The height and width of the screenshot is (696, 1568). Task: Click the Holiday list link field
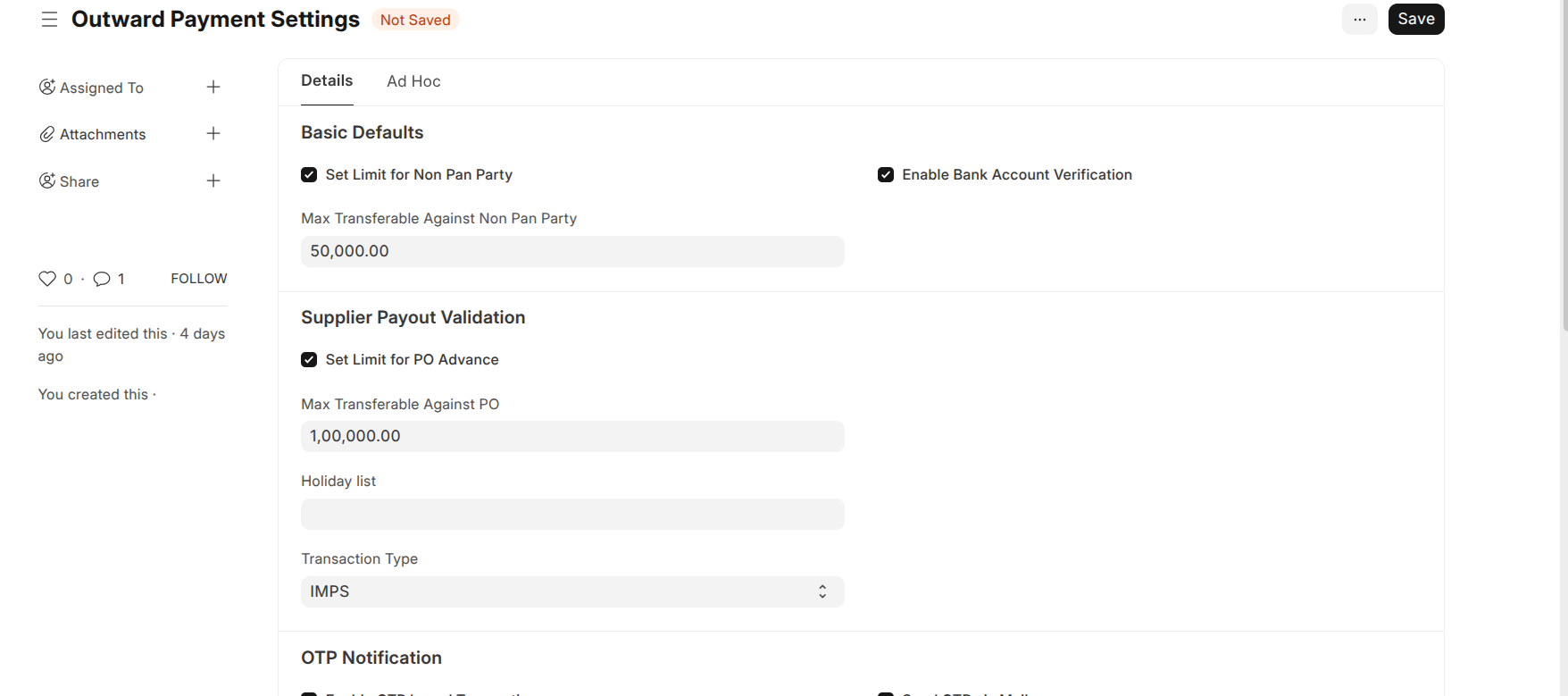(572, 514)
